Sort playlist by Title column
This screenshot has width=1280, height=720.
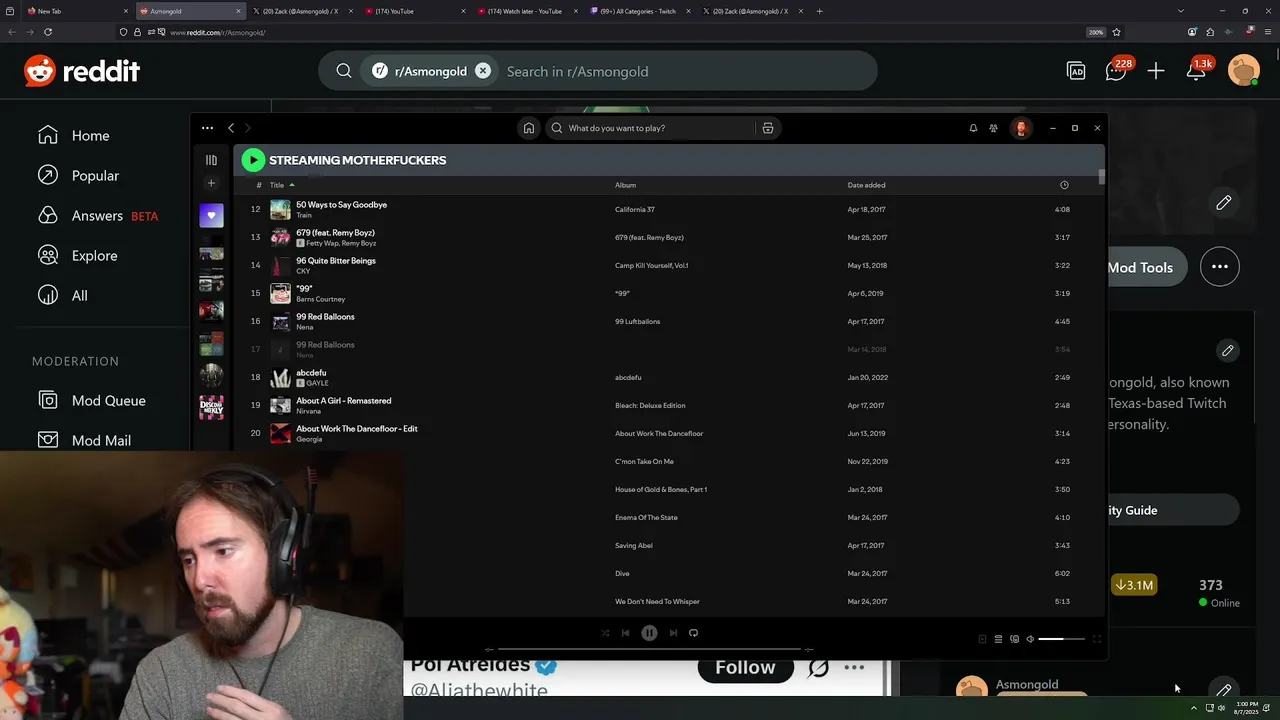click(x=277, y=185)
